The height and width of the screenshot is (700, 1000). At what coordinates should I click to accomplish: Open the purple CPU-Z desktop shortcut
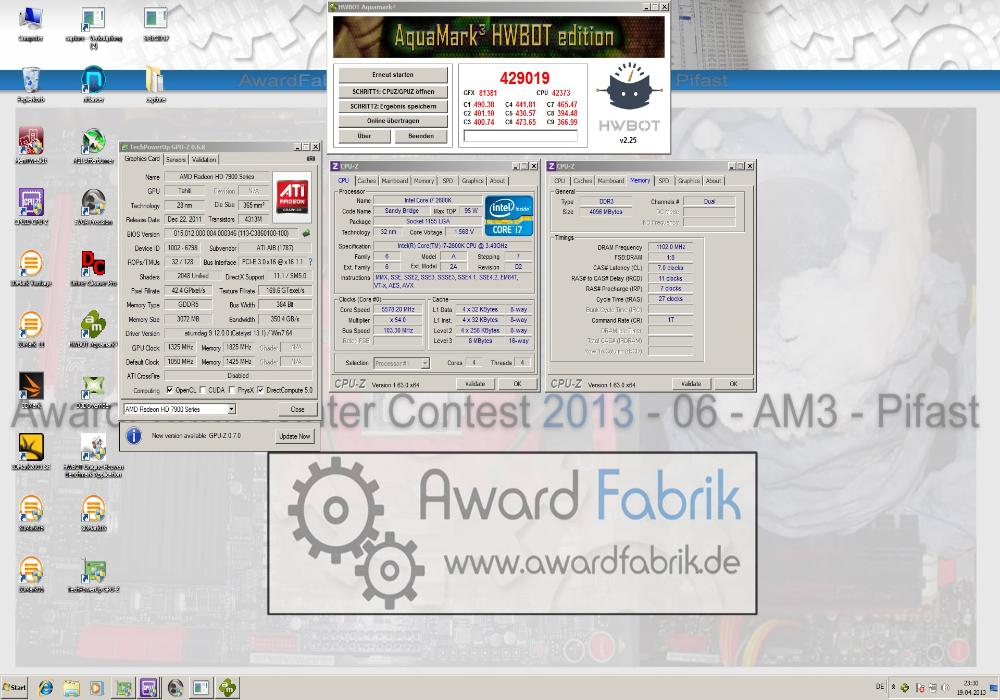pyautogui.click(x=31, y=206)
